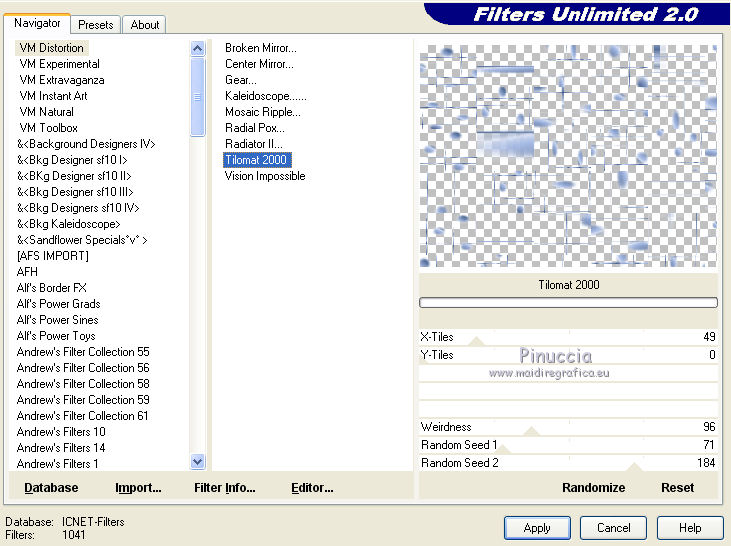This screenshot has height=546, width=731.
Task: Select &<BKg Designer sf10 II> category
Action: [74, 176]
